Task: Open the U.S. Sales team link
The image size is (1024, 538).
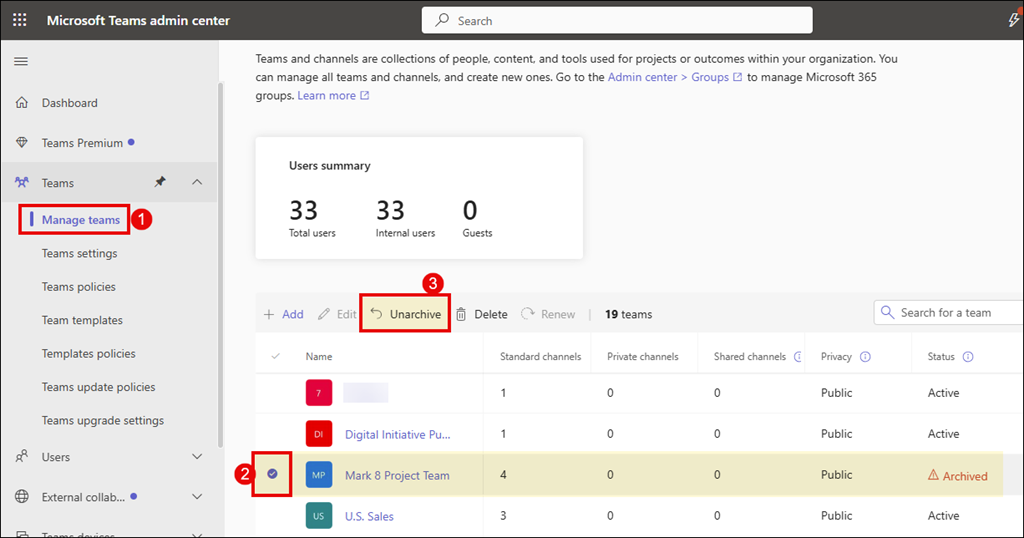Action: pyautogui.click(x=369, y=516)
